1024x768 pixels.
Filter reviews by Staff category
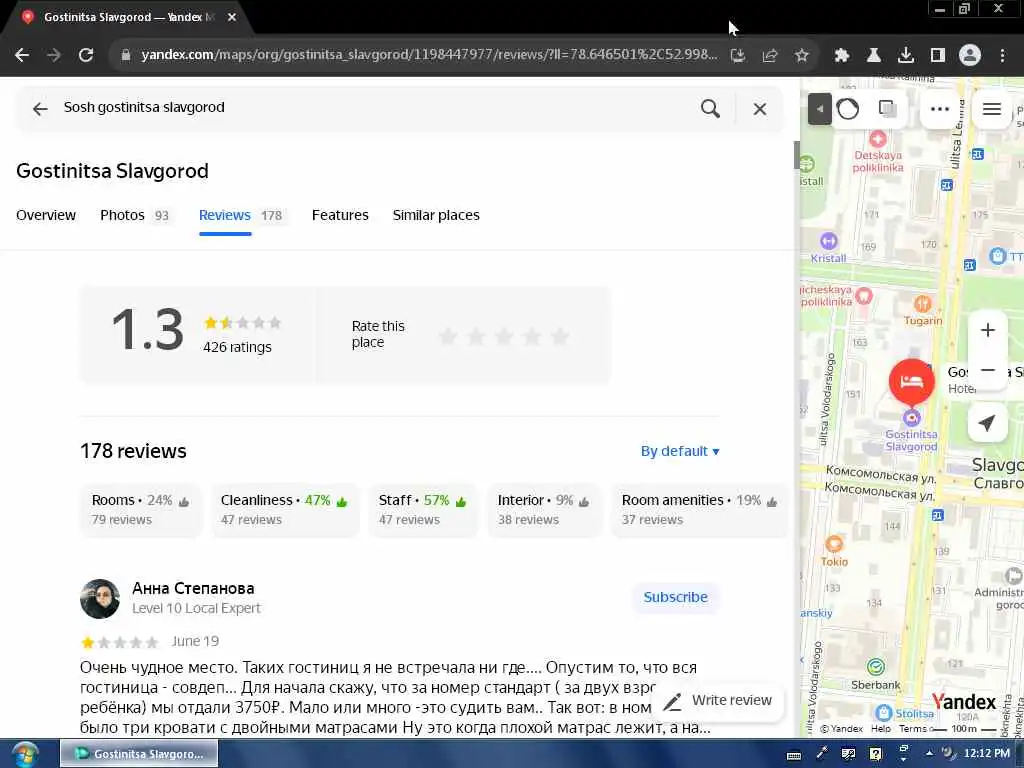(x=423, y=510)
